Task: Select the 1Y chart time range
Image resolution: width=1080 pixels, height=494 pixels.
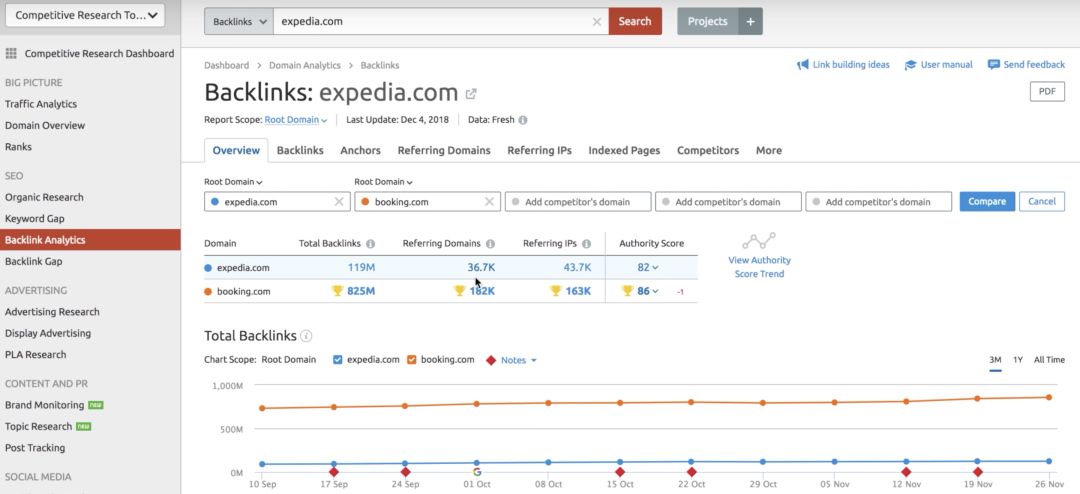Action: click(1018, 360)
